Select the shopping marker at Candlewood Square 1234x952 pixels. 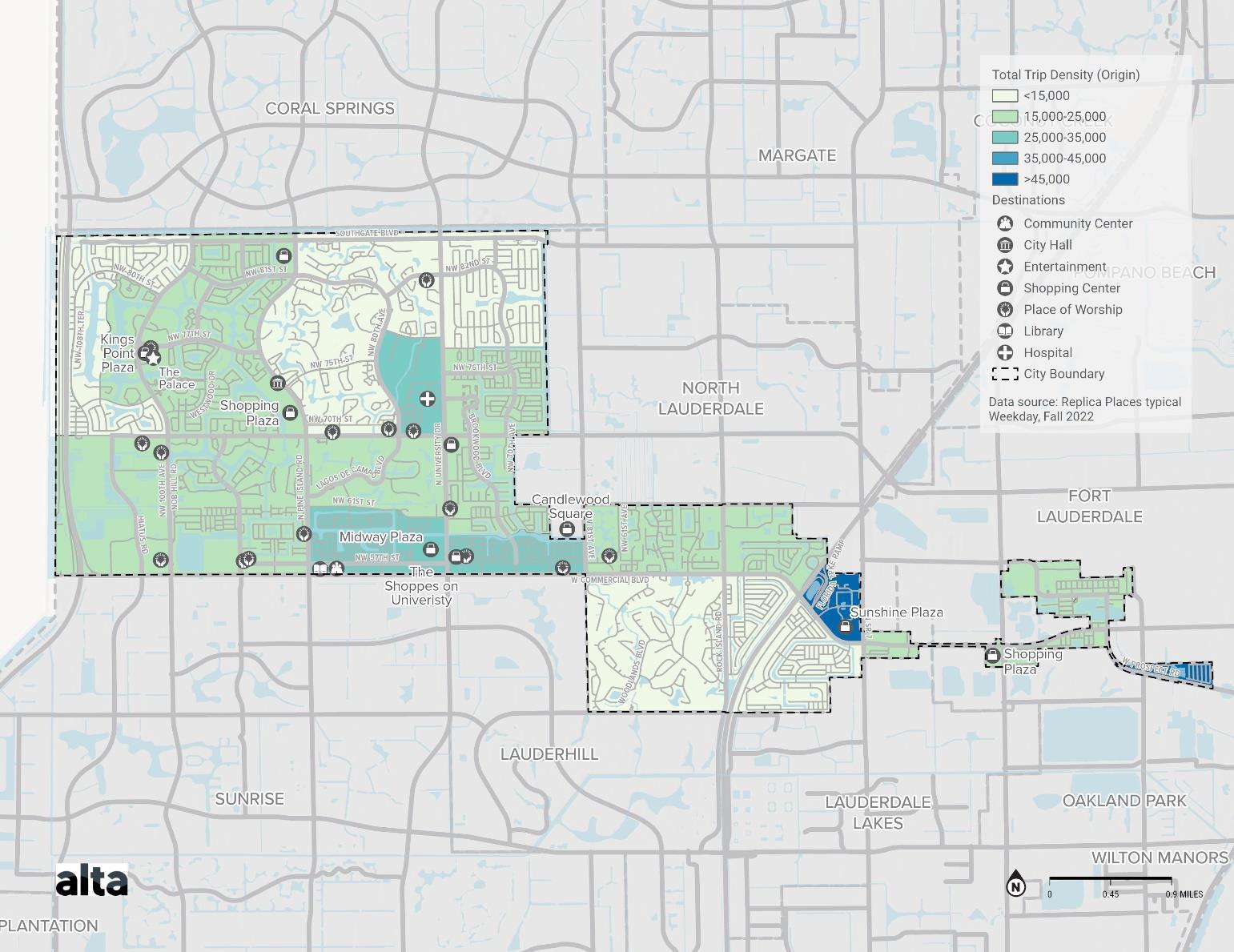tap(567, 528)
